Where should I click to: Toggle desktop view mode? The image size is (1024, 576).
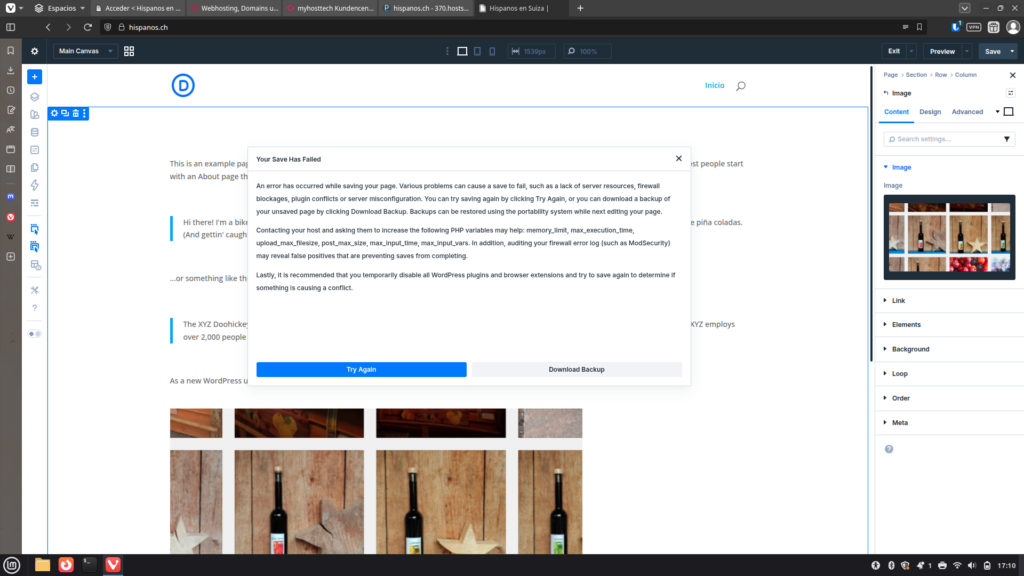462,51
